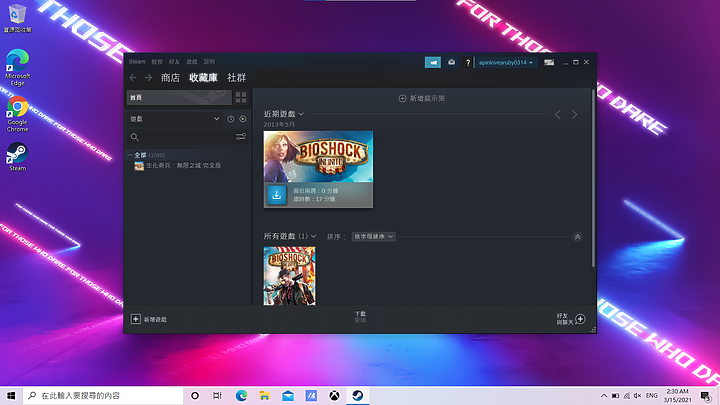Viewport: 720px width, 405px height.
Task: Switch to the 商店 tab
Action: tap(170, 78)
